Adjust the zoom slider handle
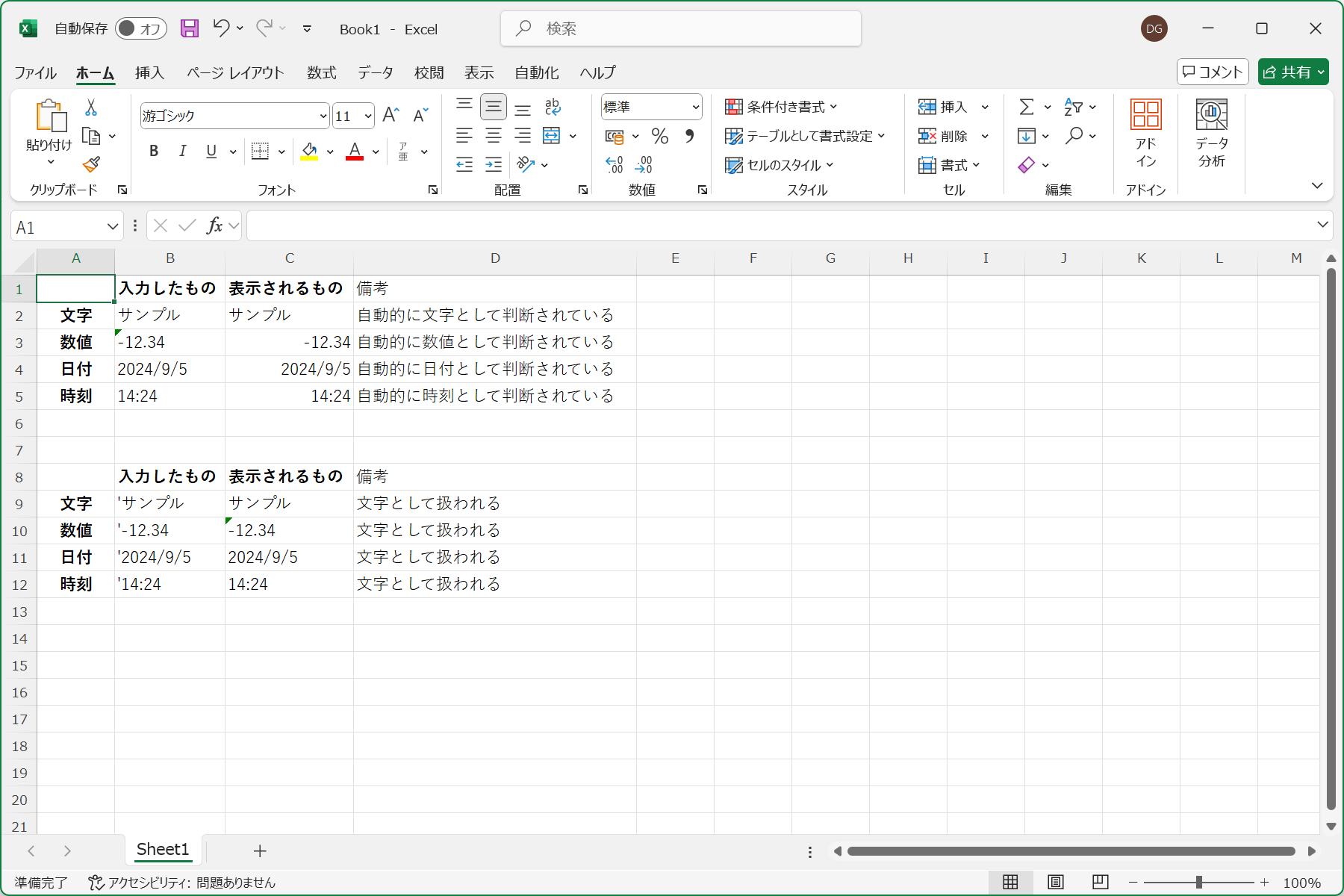 (1199, 883)
